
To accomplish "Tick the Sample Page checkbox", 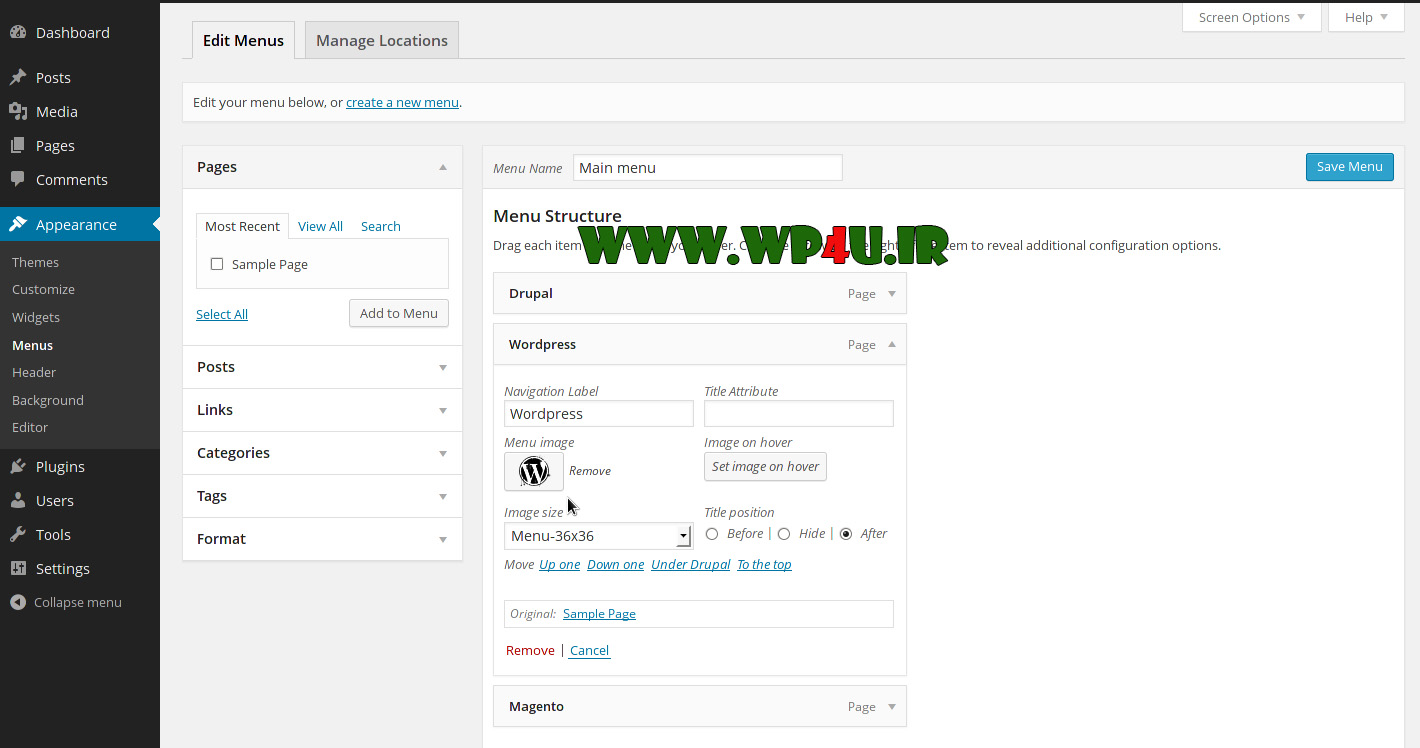I will 217,264.
